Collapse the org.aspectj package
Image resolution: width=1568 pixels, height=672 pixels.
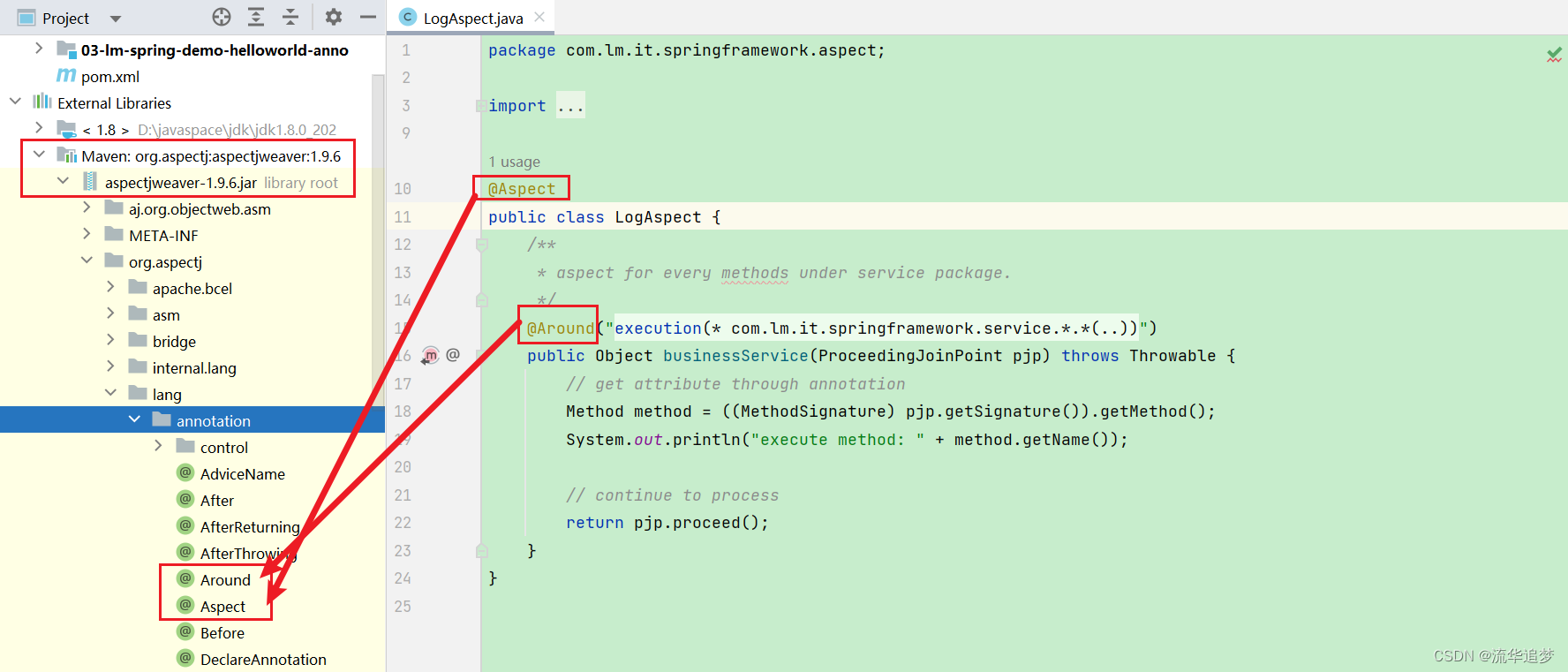87,260
